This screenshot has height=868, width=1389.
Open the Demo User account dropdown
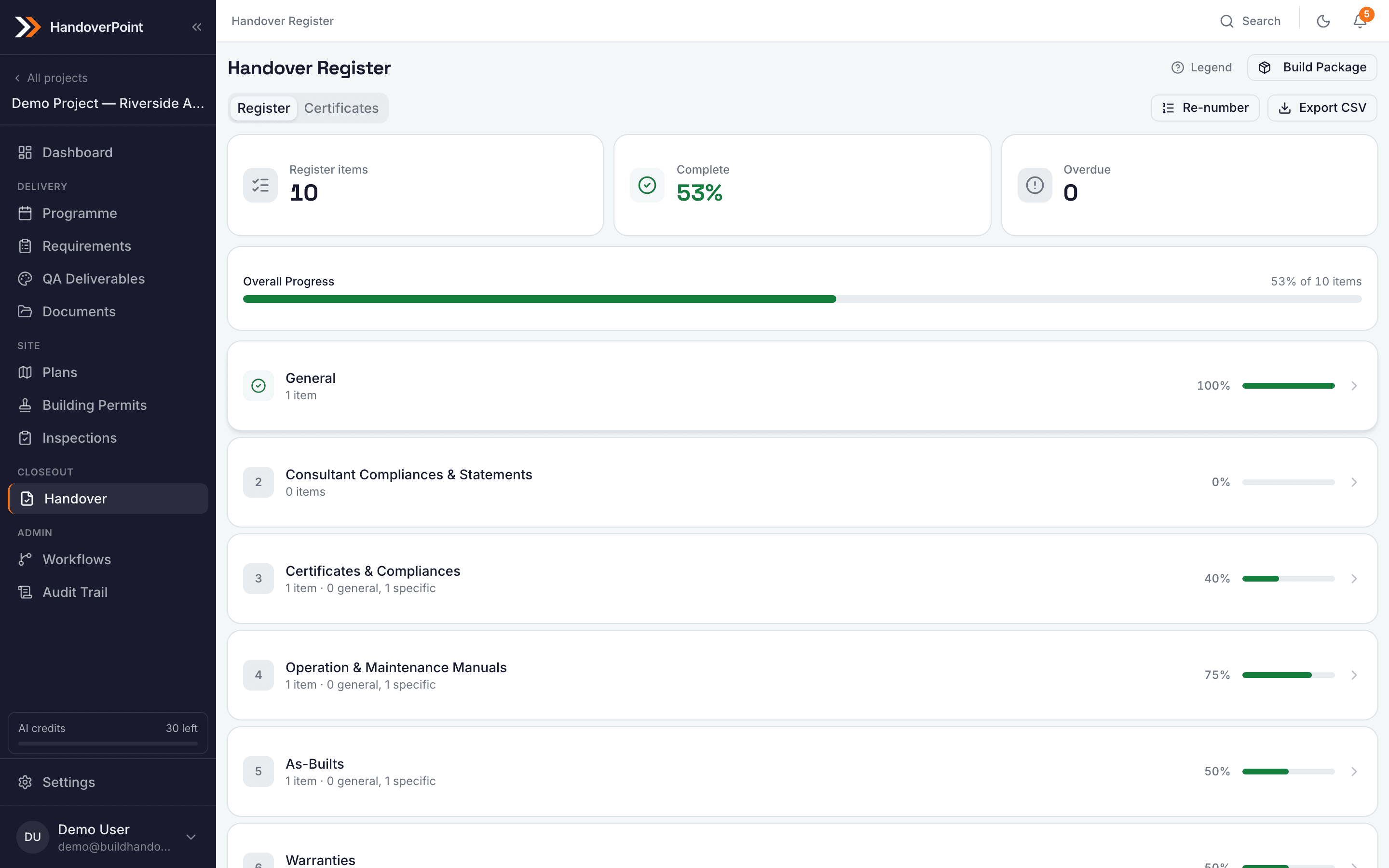pos(191,837)
